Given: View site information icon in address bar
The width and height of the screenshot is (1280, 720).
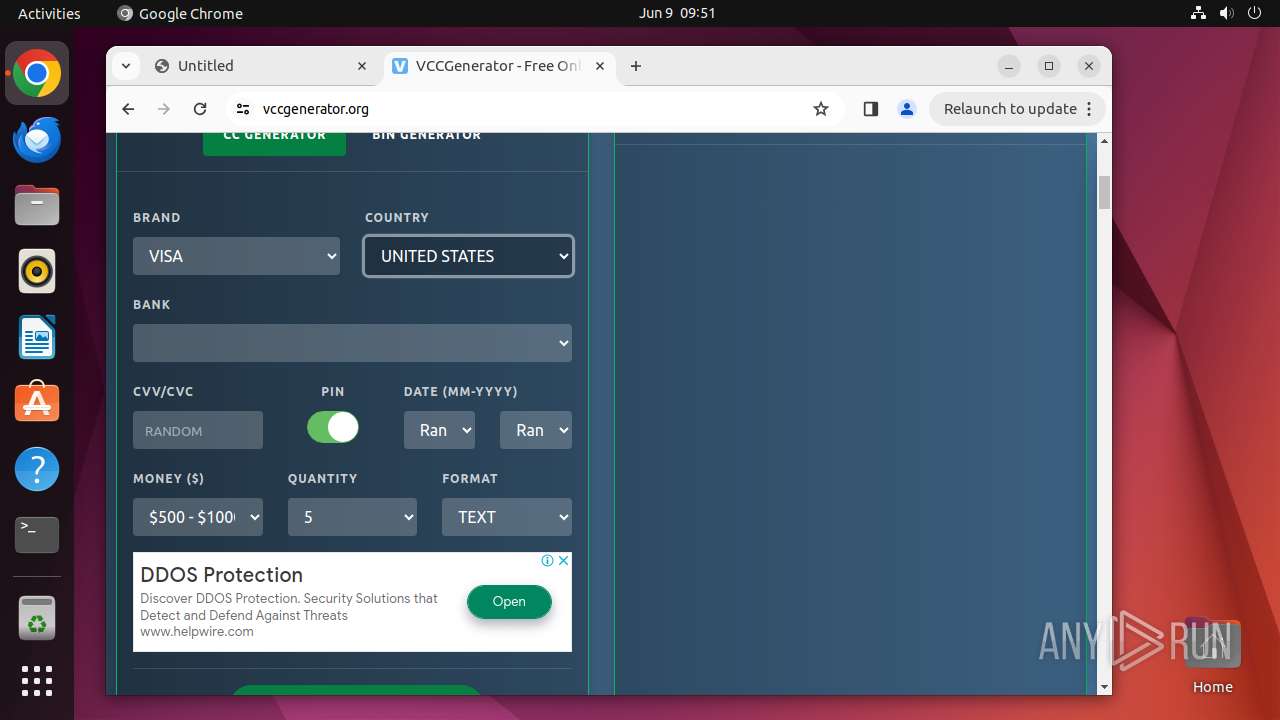Looking at the screenshot, I should coord(242,109).
